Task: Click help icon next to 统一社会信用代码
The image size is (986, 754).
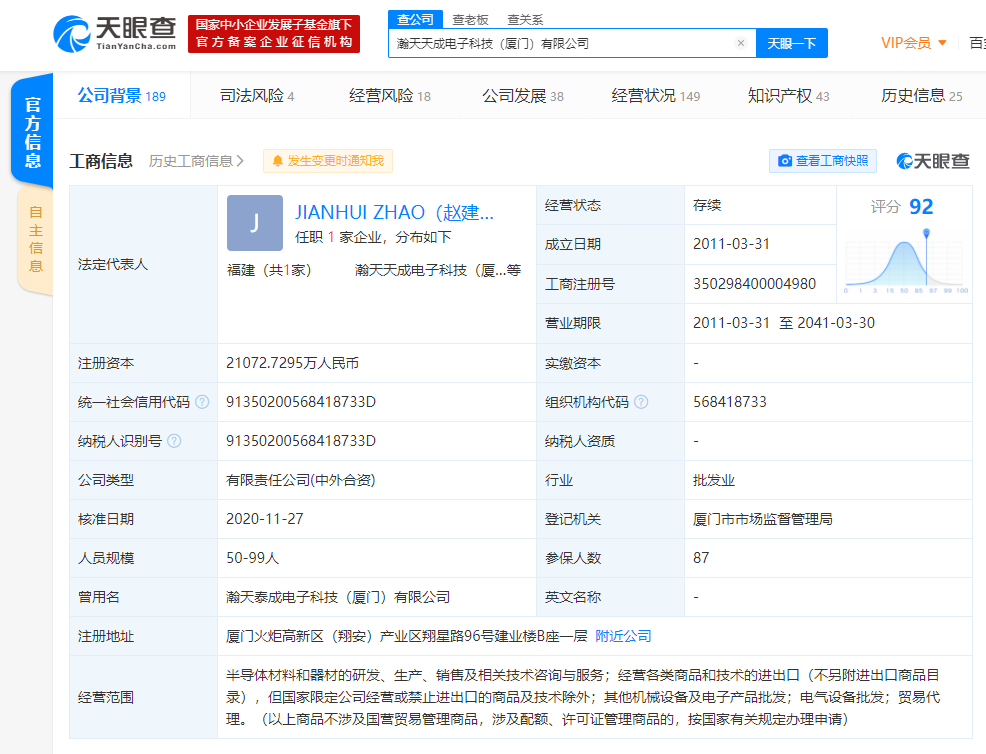Action: click(202, 402)
